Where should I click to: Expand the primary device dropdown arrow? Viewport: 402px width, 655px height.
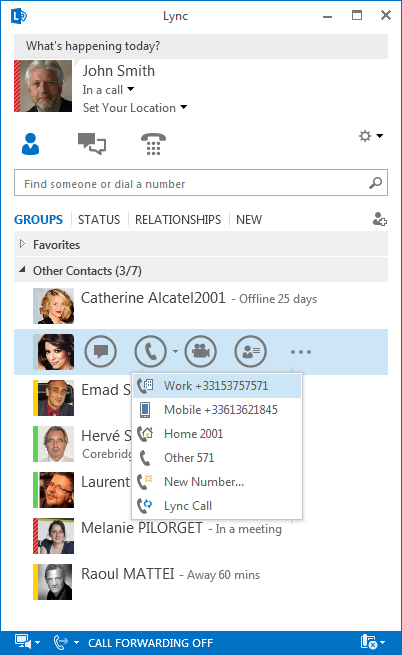click(x=38, y=642)
